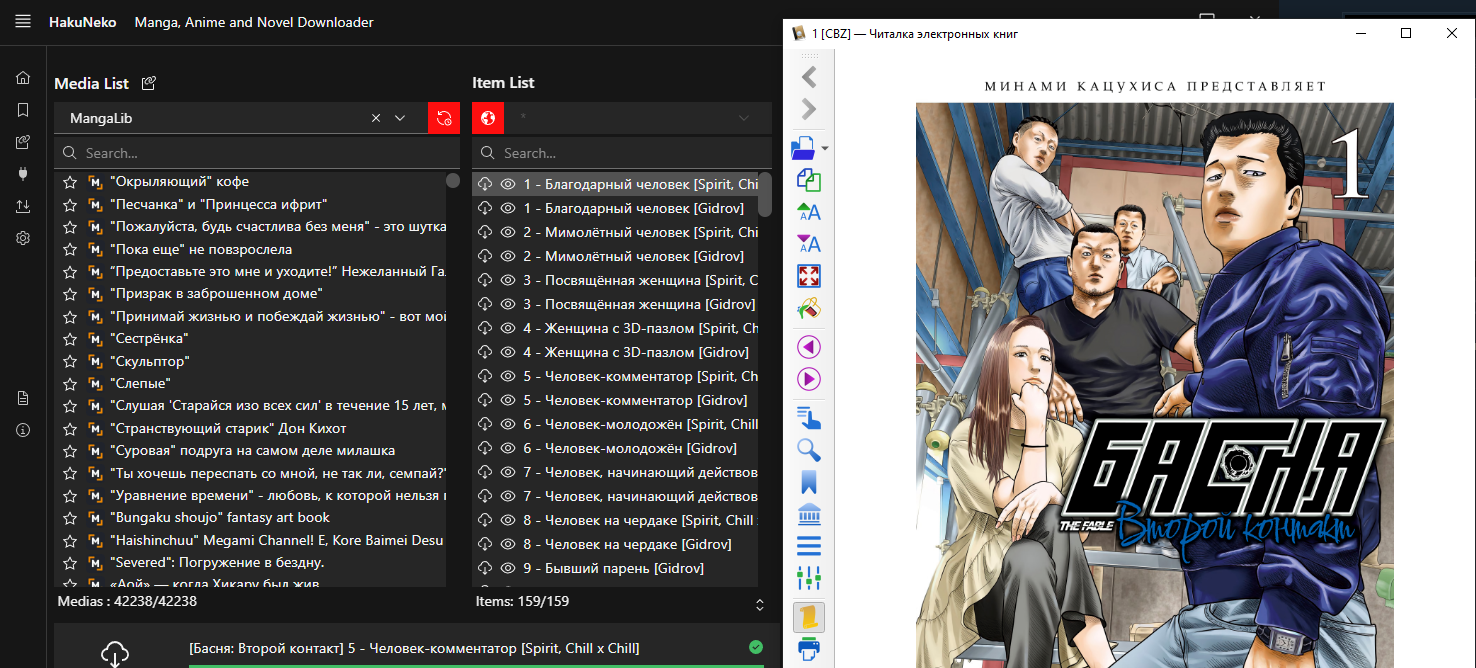Go to next page in reader

click(809, 379)
